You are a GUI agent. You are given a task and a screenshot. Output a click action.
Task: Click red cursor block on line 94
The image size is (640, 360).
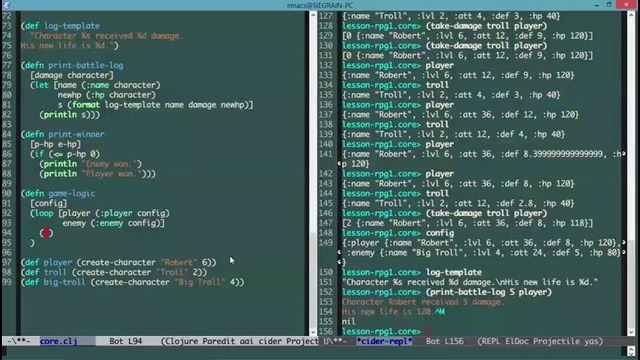click(47, 233)
